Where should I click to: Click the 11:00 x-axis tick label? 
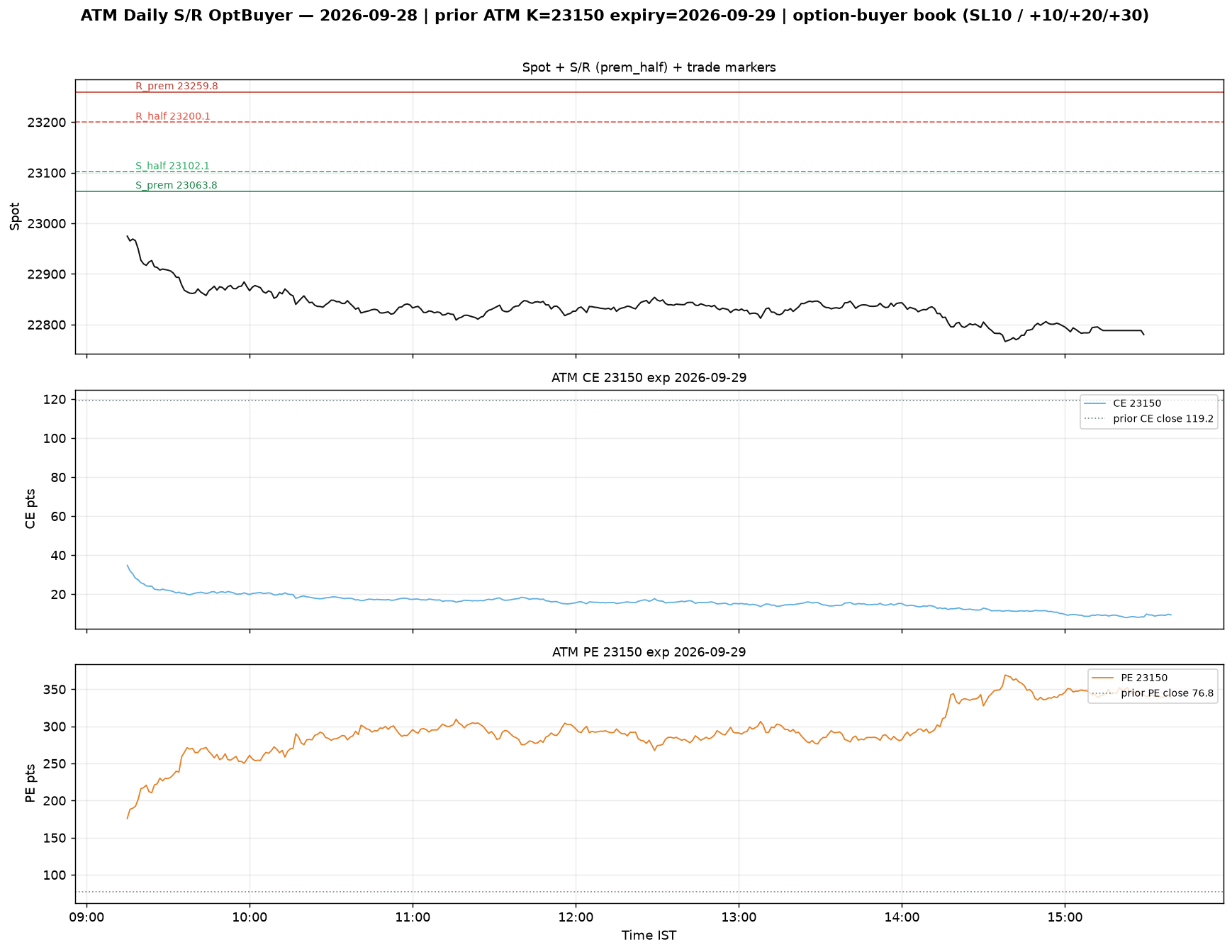(x=413, y=917)
